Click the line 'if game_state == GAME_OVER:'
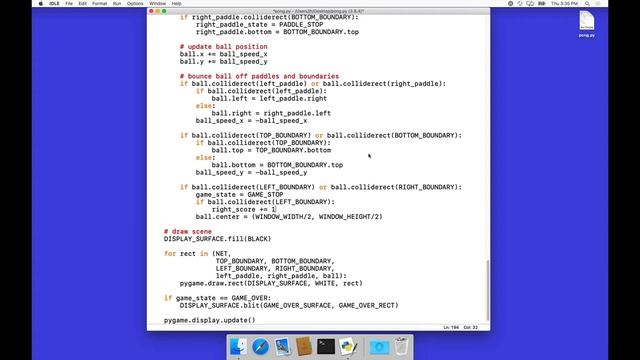This screenshot has height=360, width=640. (x=218, y=298)
